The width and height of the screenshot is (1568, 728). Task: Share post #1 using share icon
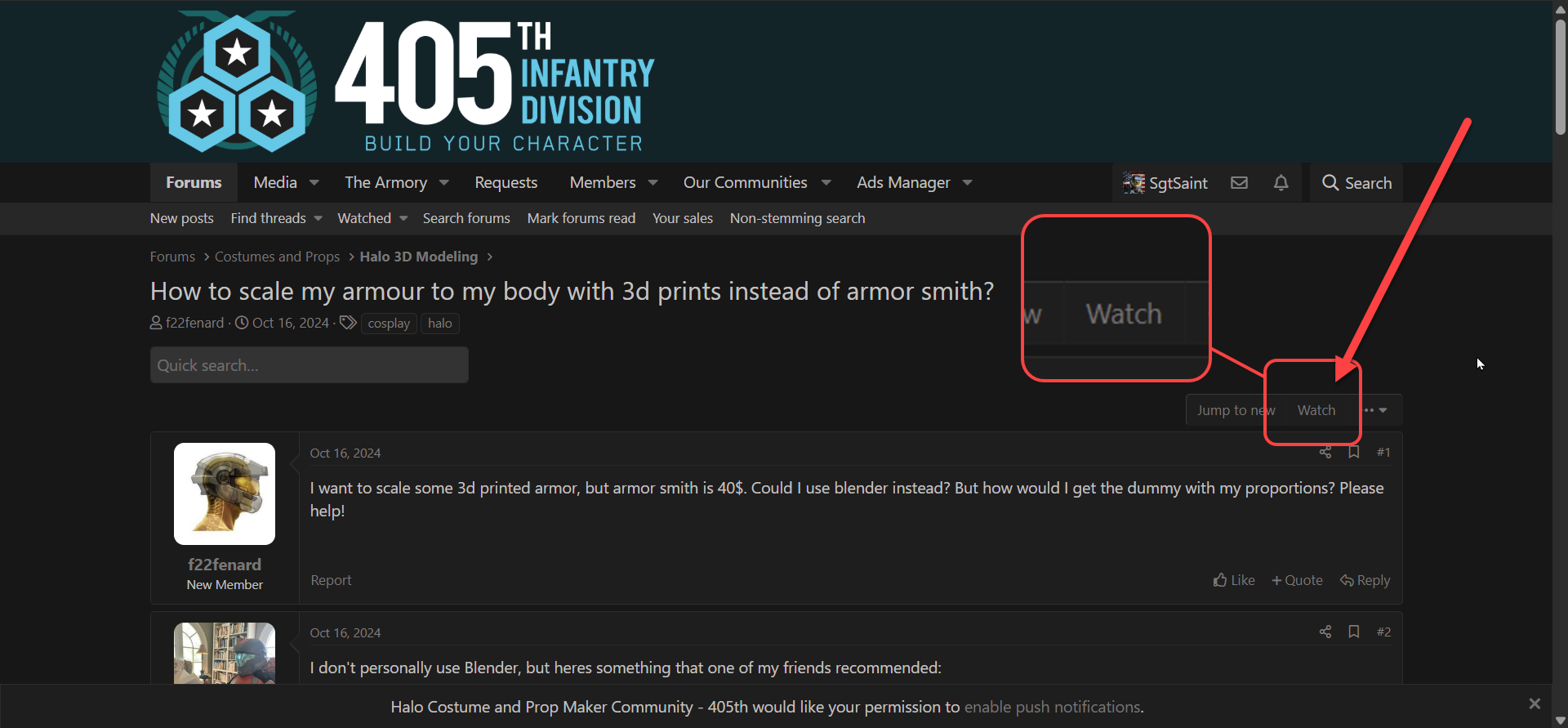(x=1325, y=452)
